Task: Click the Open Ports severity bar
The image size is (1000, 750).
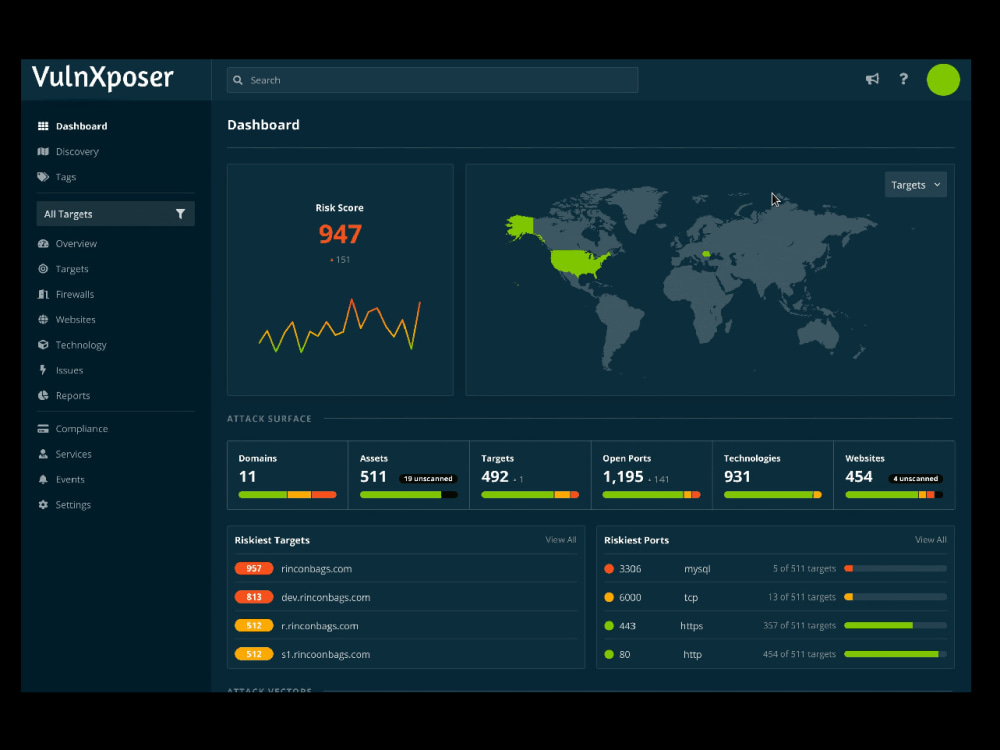Action: 651,495
